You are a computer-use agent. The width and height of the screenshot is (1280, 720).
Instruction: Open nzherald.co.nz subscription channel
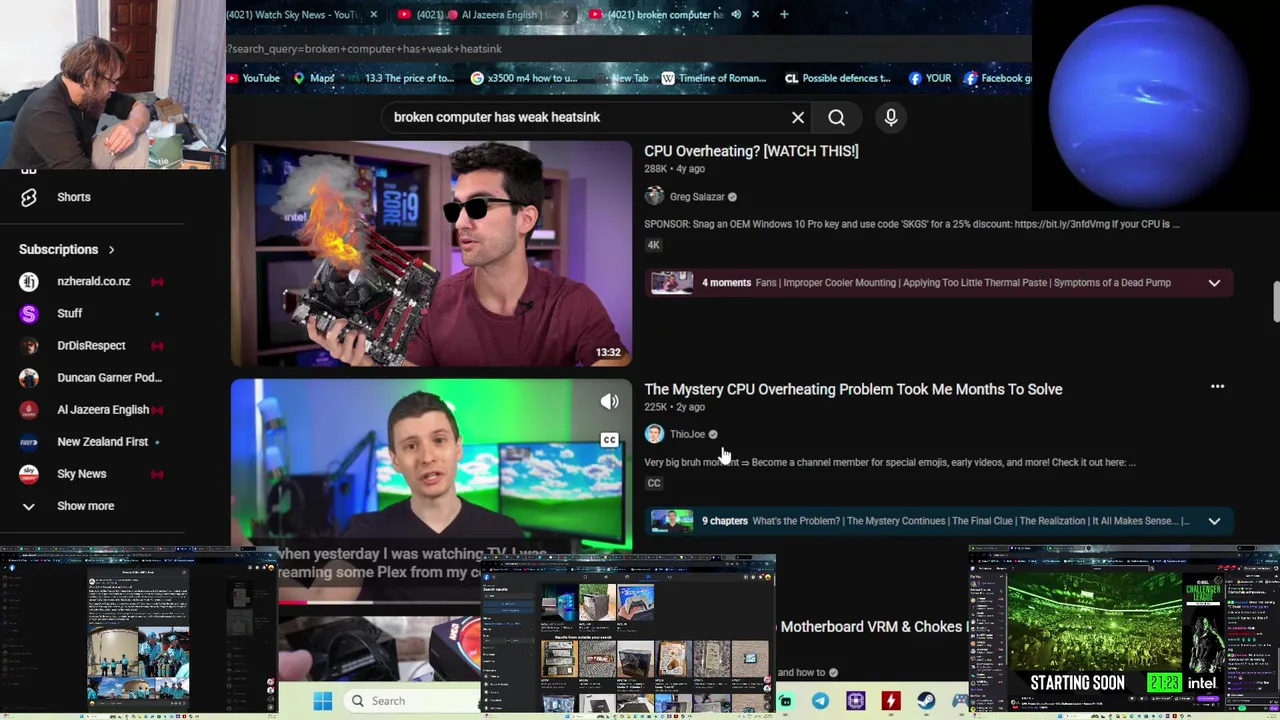(93, 281)
